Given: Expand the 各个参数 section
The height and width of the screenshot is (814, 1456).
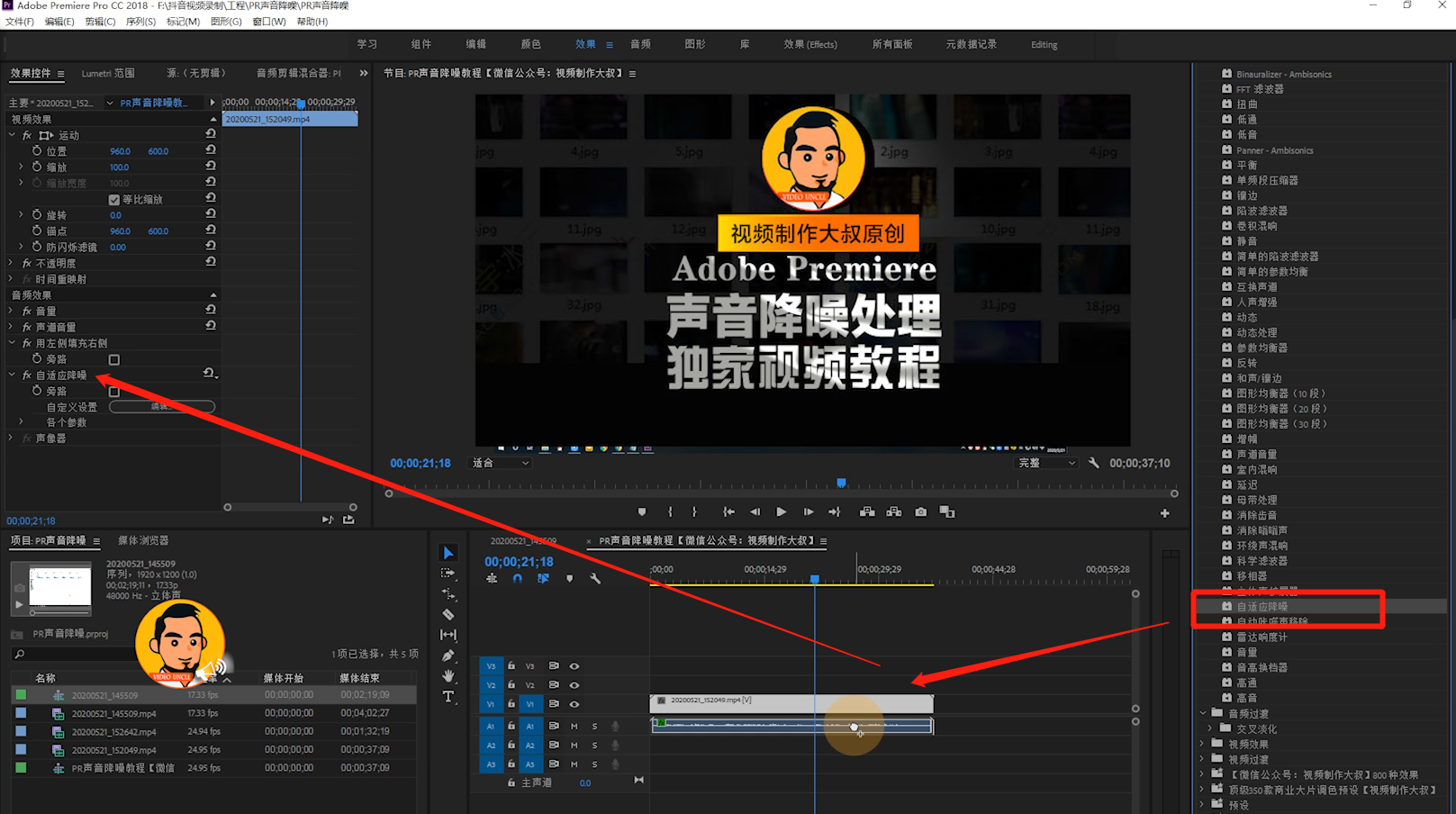Looking at the screenshot, I should 22,421.
